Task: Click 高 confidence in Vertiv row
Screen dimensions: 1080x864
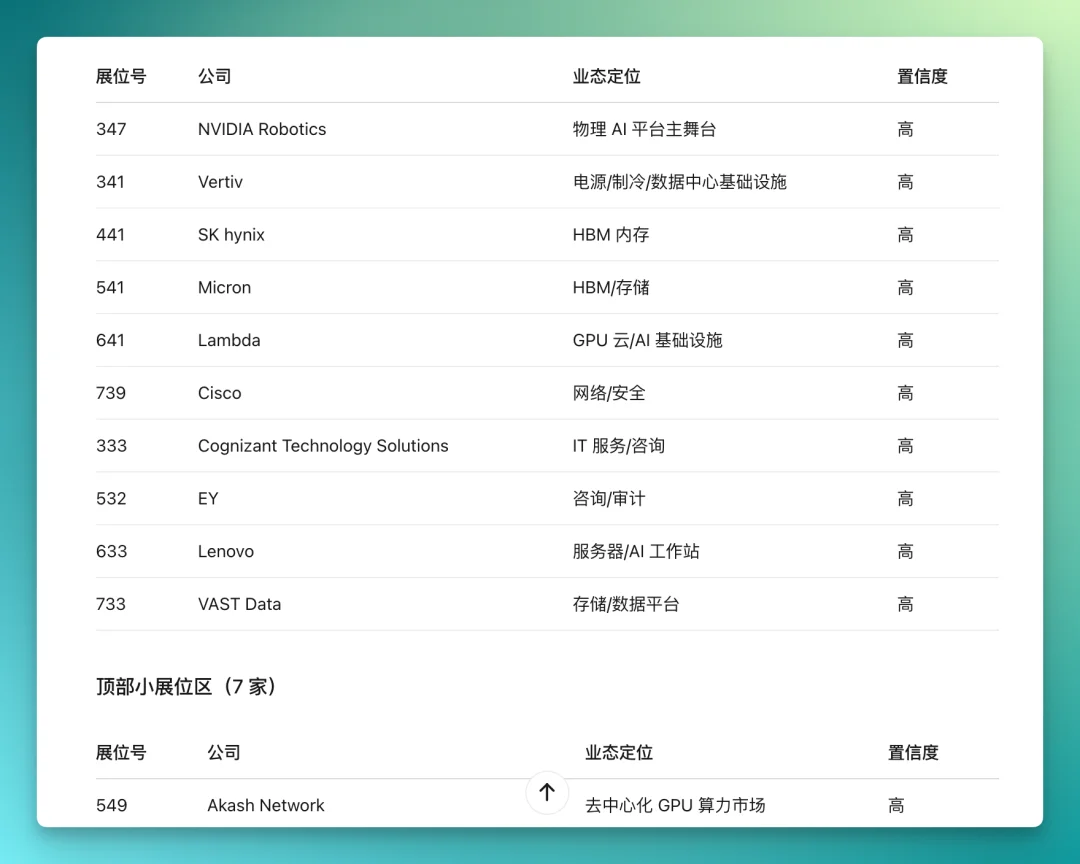Action: tap(905, 182)
